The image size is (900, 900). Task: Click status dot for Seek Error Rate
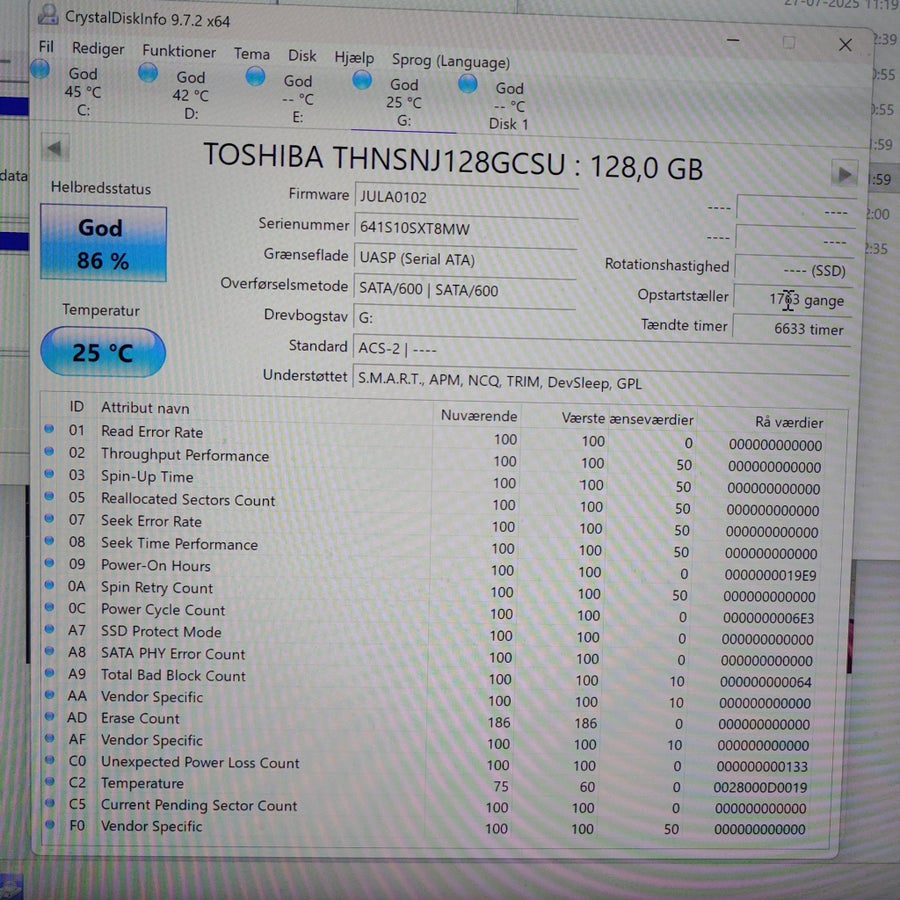(49, 518)
